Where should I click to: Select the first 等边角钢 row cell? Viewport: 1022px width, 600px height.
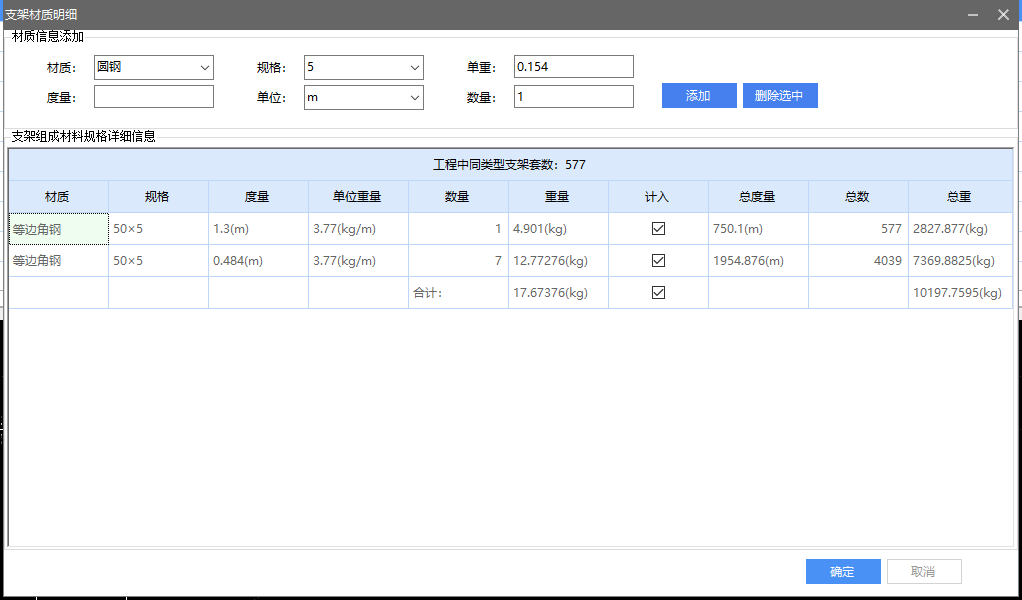(58, 229)
